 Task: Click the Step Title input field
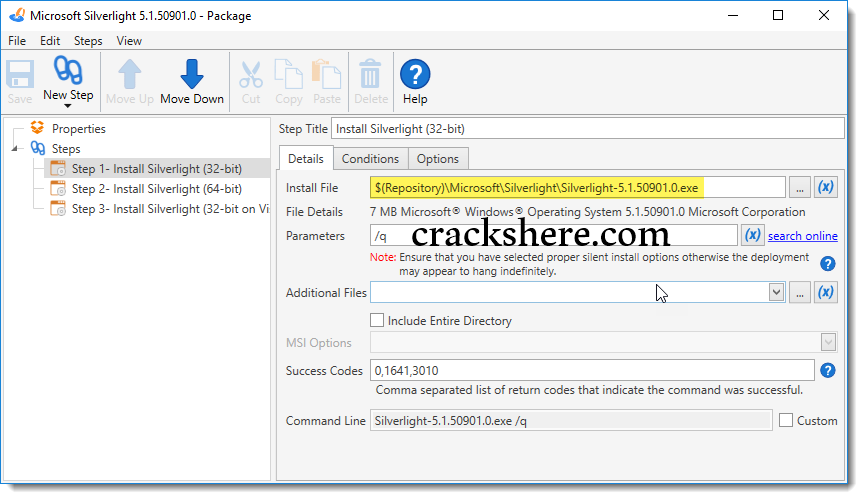pos(587,129)
